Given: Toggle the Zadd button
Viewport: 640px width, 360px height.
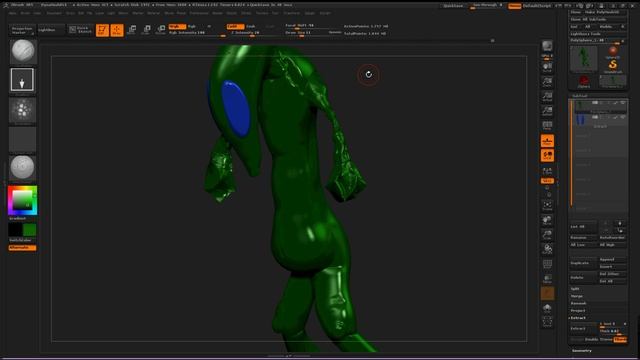Looking at the screenshot, I should click(x=235, y=27).
